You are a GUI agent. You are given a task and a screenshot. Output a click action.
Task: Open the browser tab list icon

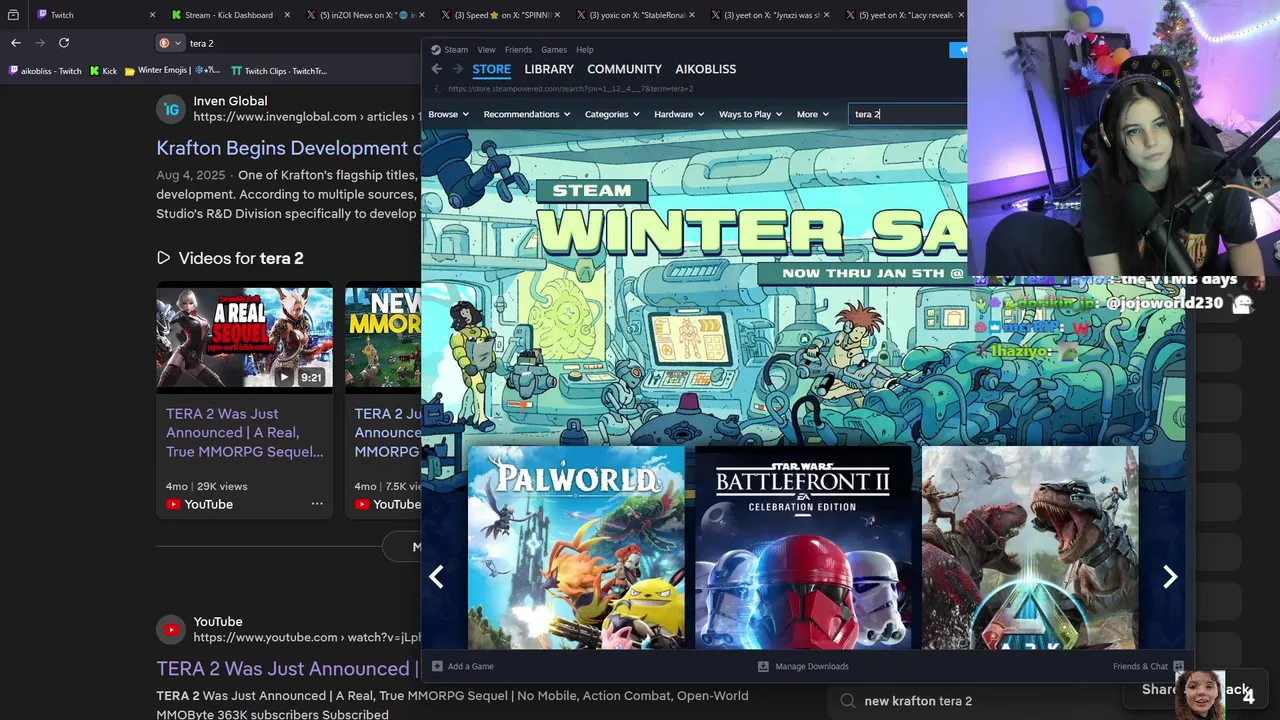[x=13, y=15]
